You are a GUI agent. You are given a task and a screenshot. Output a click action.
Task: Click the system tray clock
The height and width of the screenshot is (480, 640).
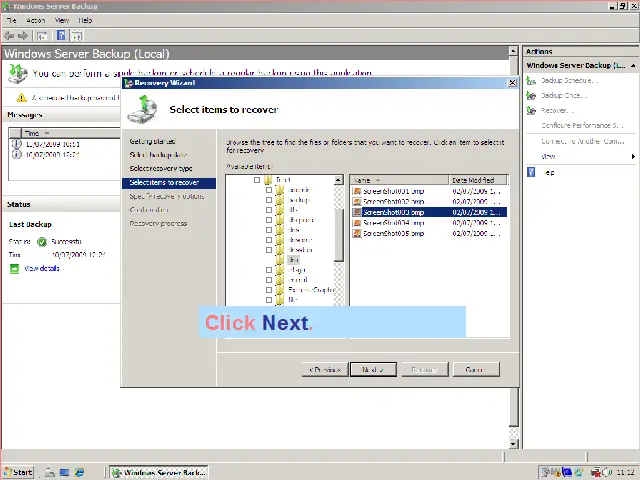coord(624,473)
